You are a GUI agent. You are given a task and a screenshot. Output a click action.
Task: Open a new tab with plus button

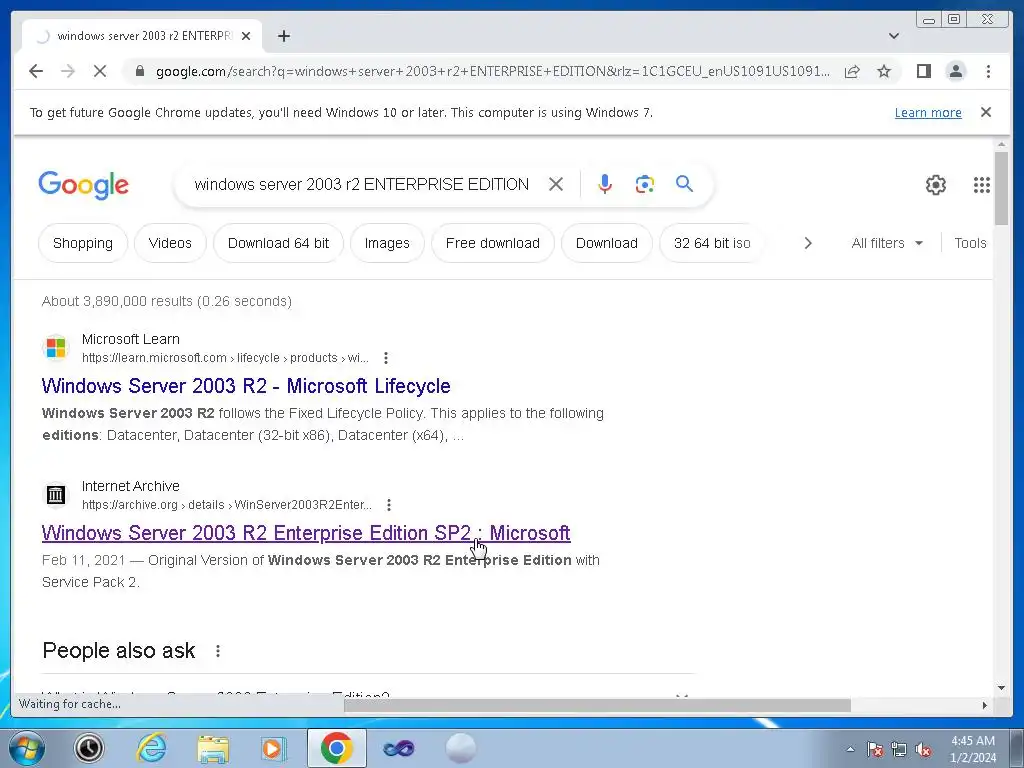pos(283,36)
